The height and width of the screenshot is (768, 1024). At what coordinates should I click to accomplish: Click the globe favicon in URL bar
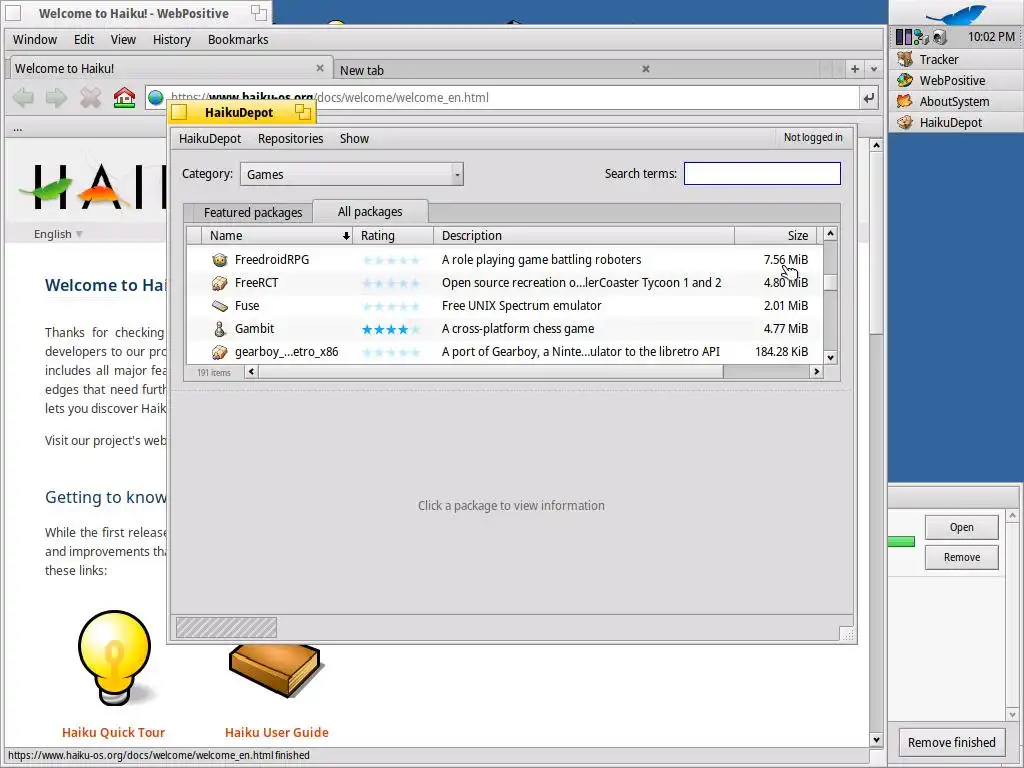click(x=155, y=98)
